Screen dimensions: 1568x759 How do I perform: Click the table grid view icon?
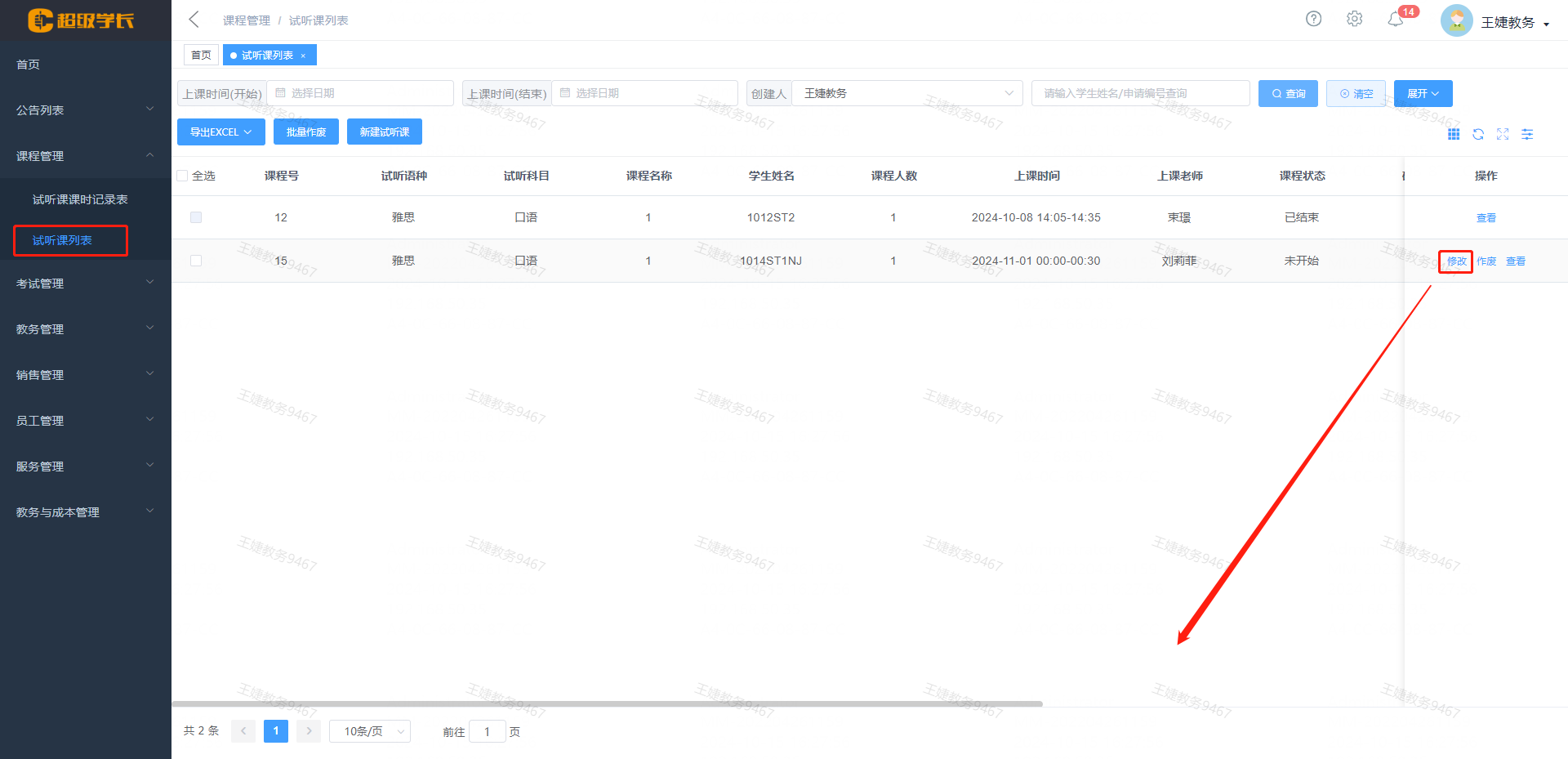[1454, 134]
